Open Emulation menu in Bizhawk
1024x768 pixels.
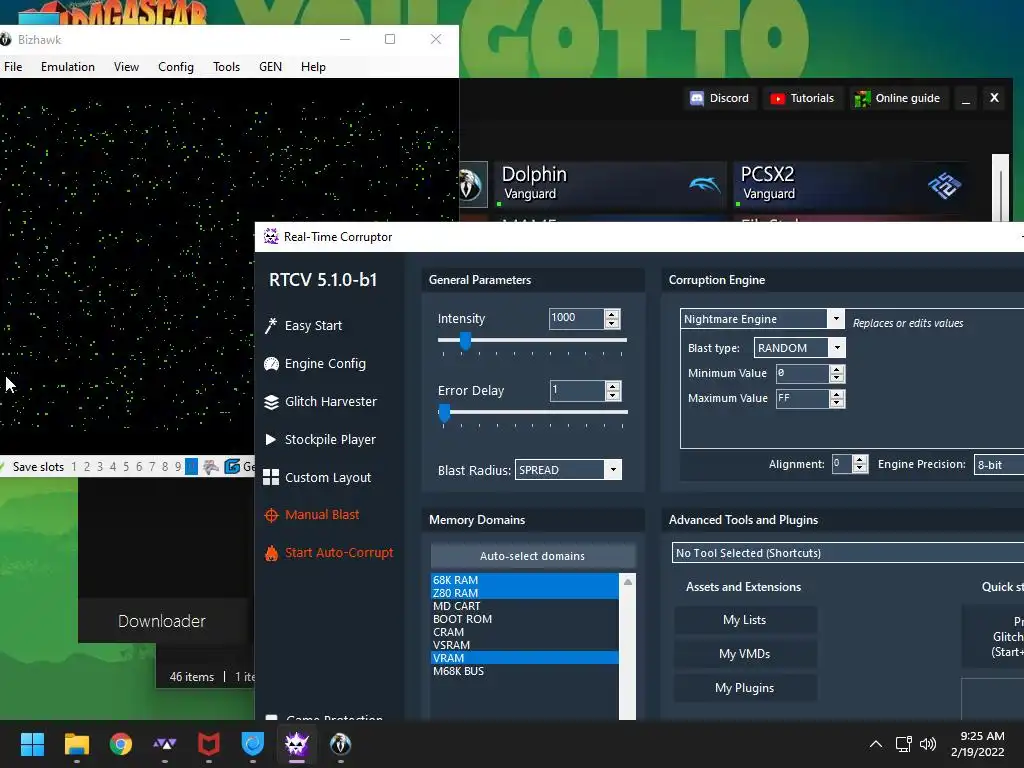[x=68, y=67]
